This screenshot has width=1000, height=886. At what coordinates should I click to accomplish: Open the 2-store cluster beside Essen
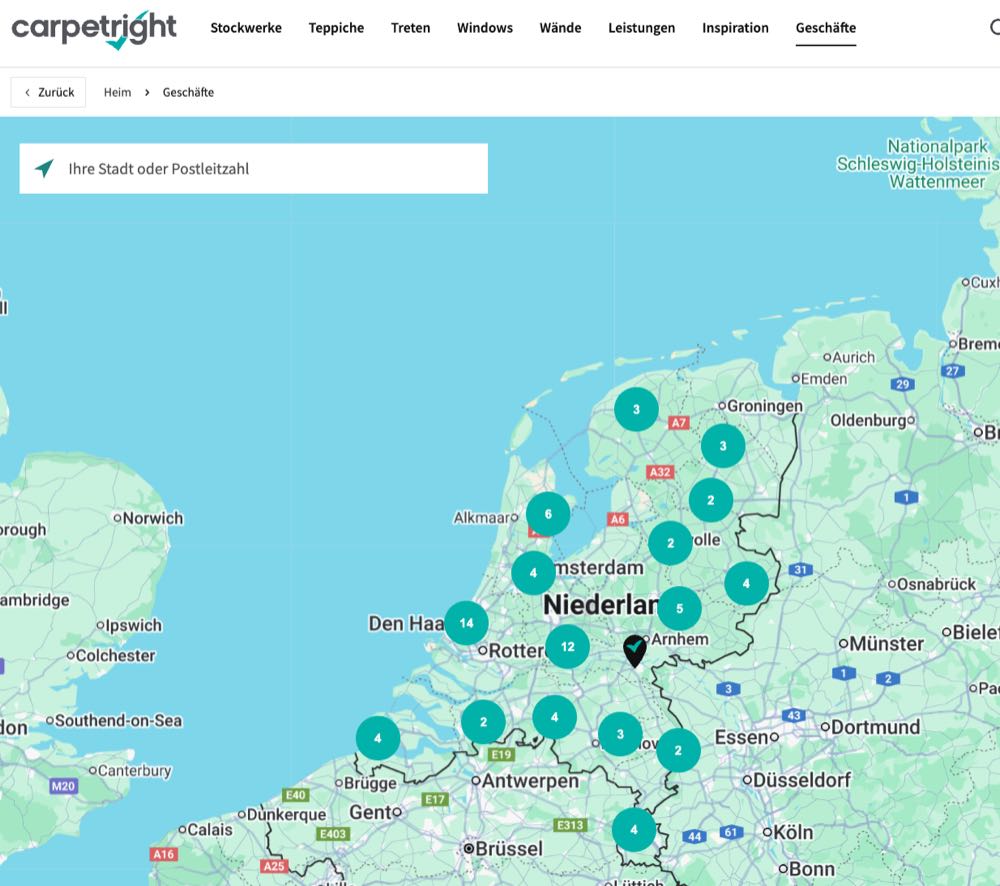[x=678, y=750]
